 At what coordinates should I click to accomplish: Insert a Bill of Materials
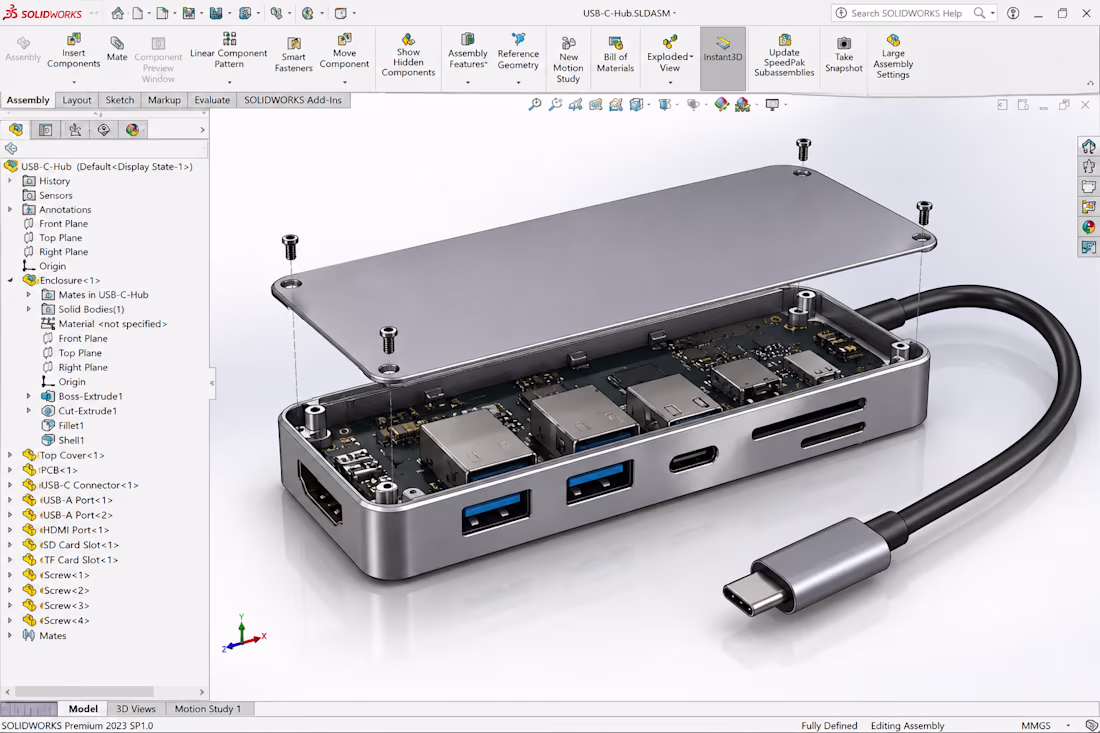pos(615,55)
